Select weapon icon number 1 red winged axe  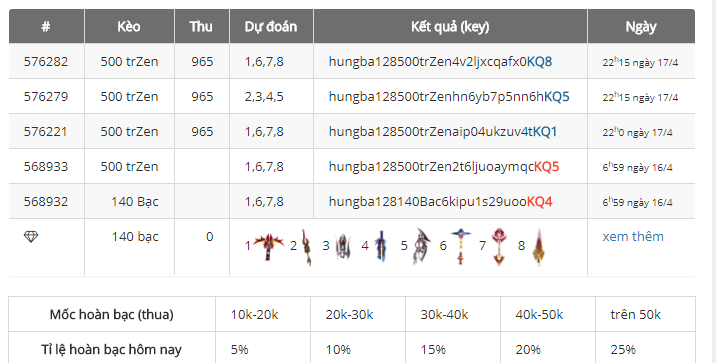pyautogui.click(x=268, y=247)
